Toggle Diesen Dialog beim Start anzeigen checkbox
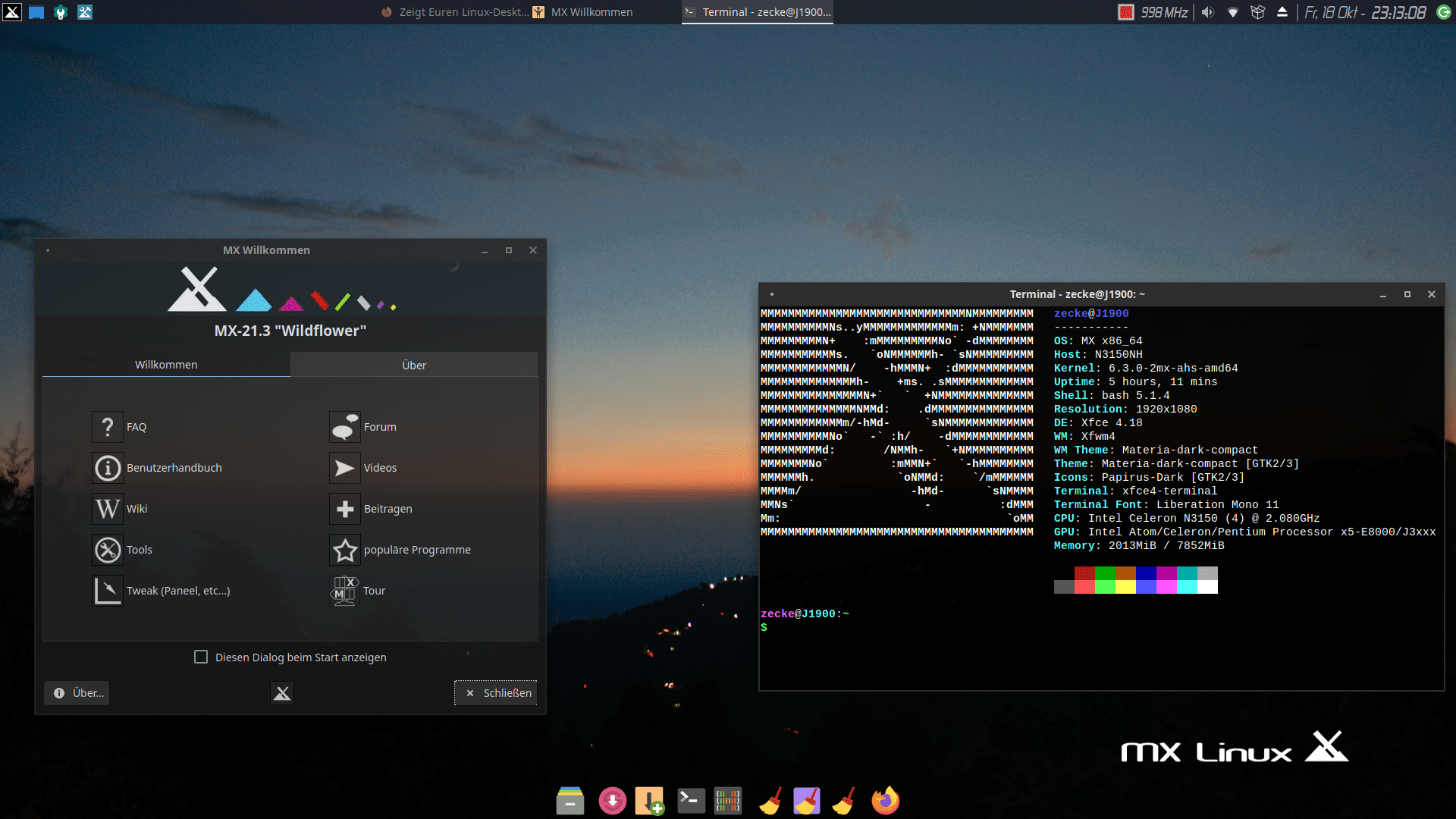 [201, 657]
